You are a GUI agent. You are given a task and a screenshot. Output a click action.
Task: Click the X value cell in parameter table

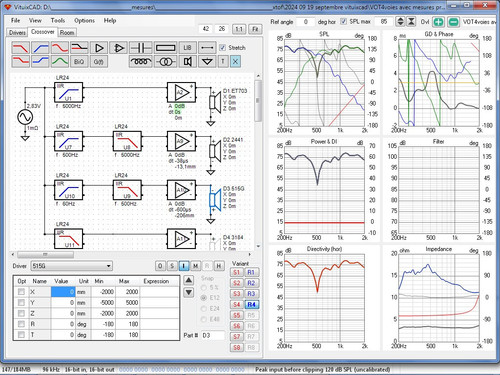[x=63, y=292]
